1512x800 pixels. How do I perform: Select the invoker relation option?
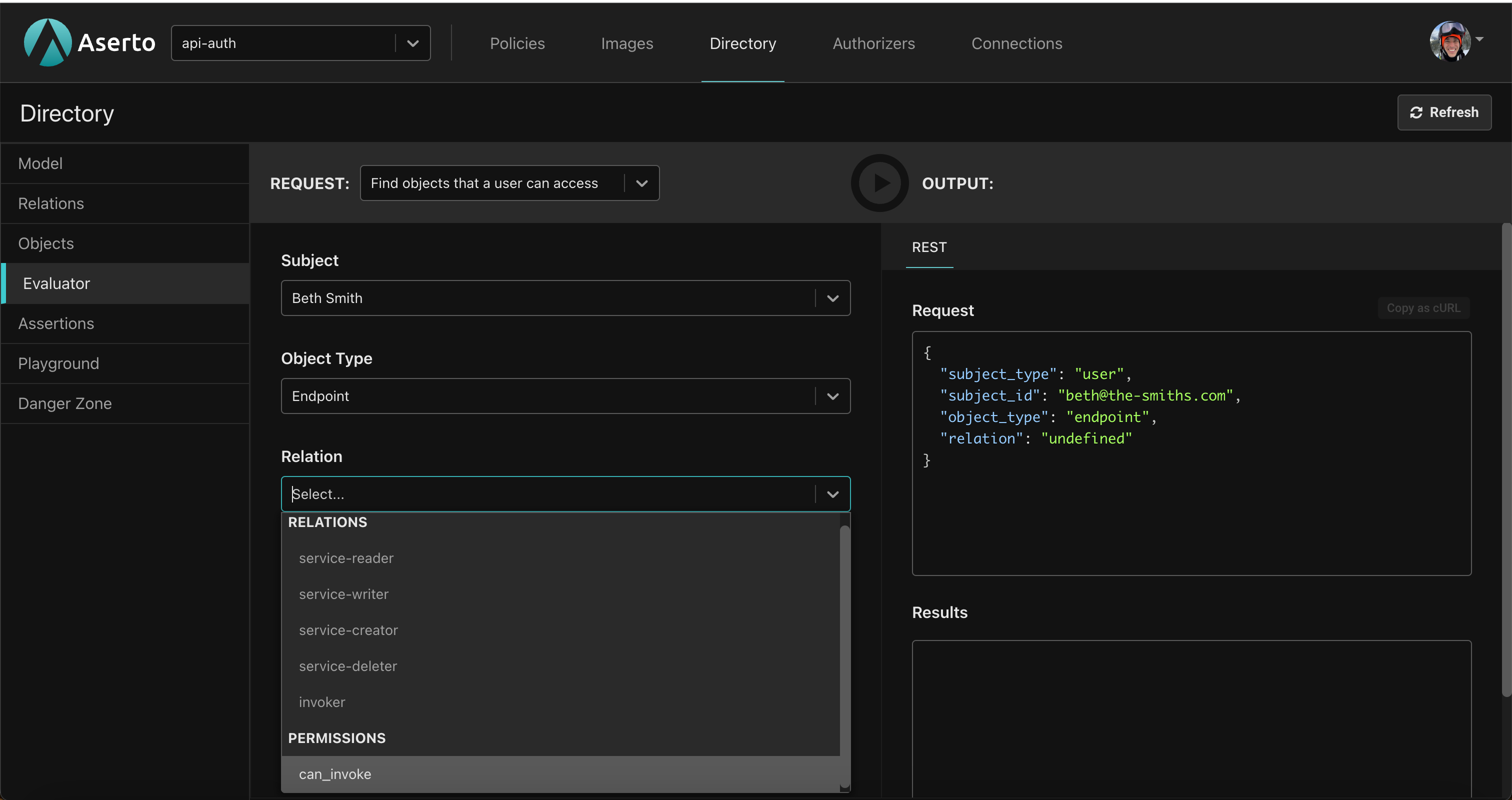tap(323, 701)
